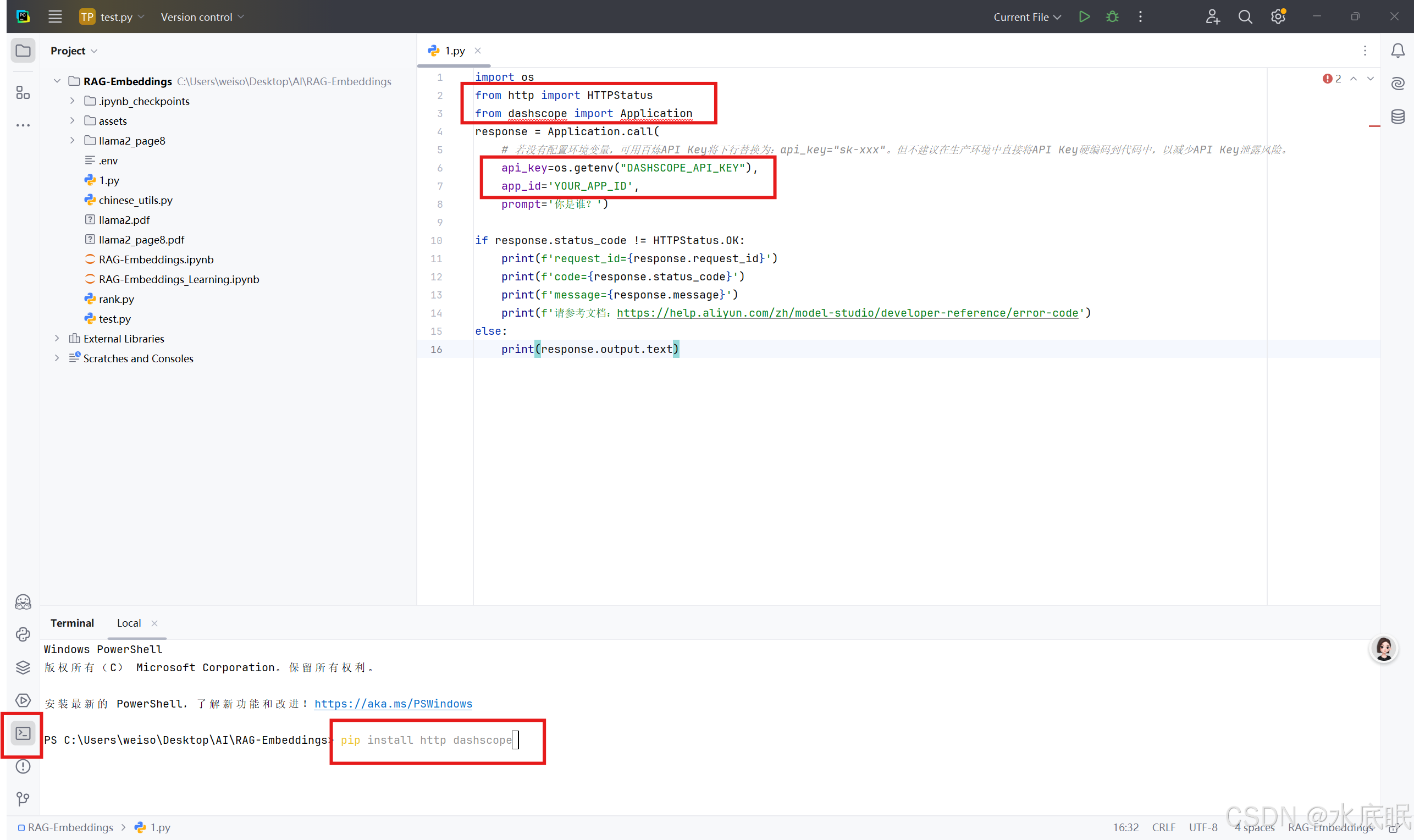Open rank.py in the project tree
The height and width of the screenshot is (840, 1414).
[116, 299]
